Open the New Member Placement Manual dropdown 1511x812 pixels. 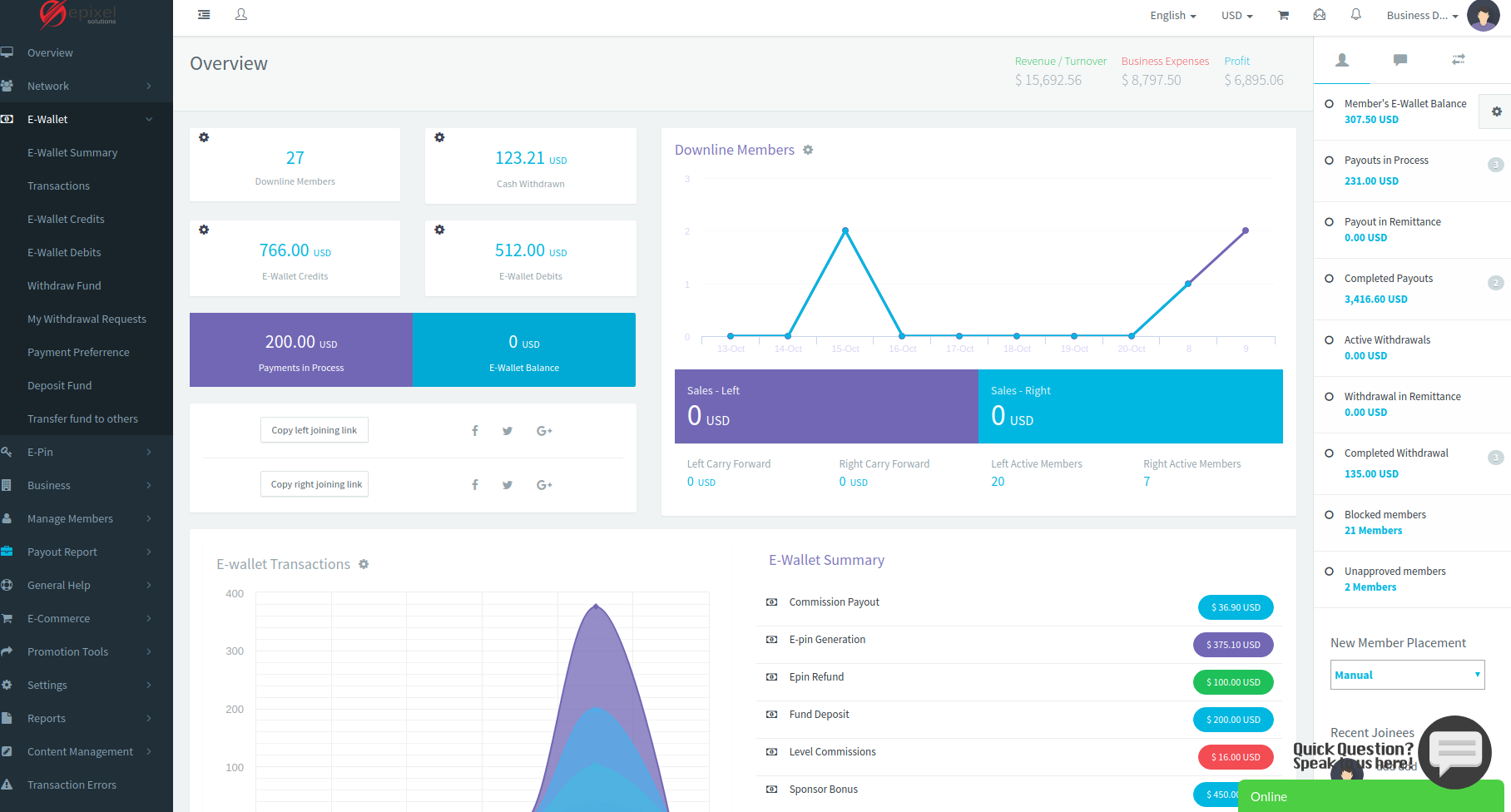pyautogui.click(x=1407, y=675)
